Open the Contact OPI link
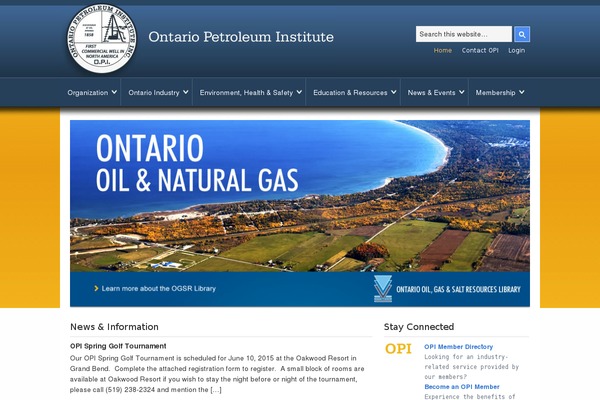 click(x=480, y=51)
